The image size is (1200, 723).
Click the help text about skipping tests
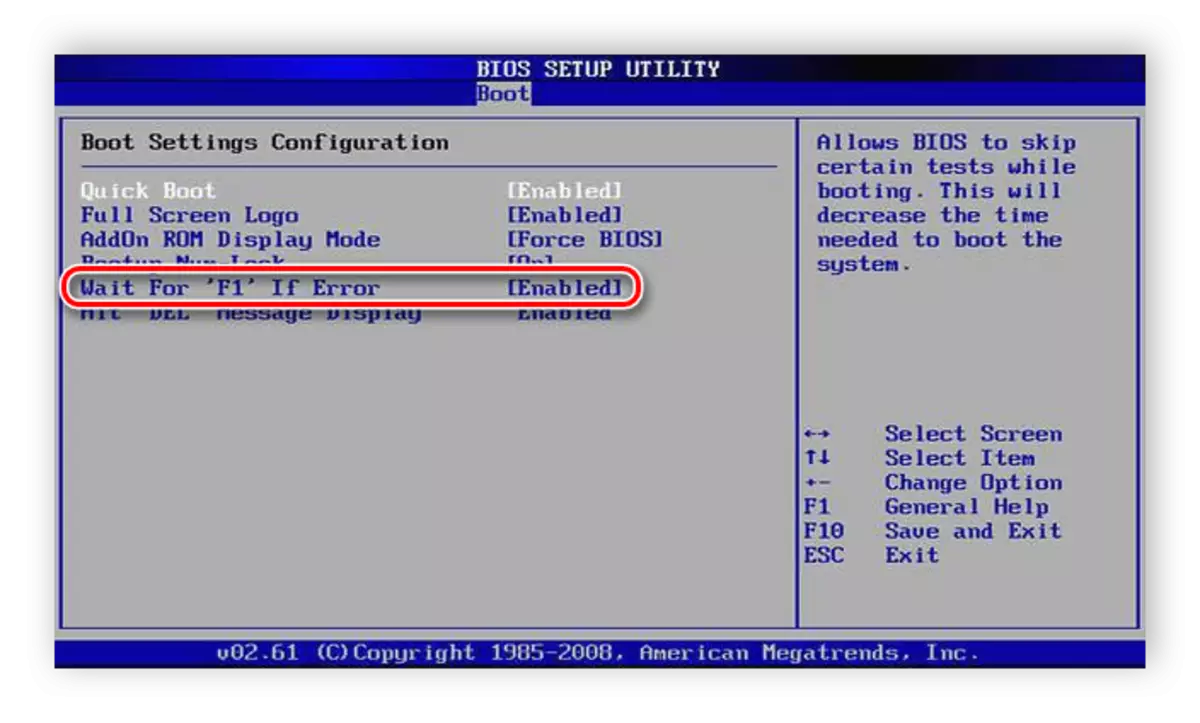[x=946, y=203]
